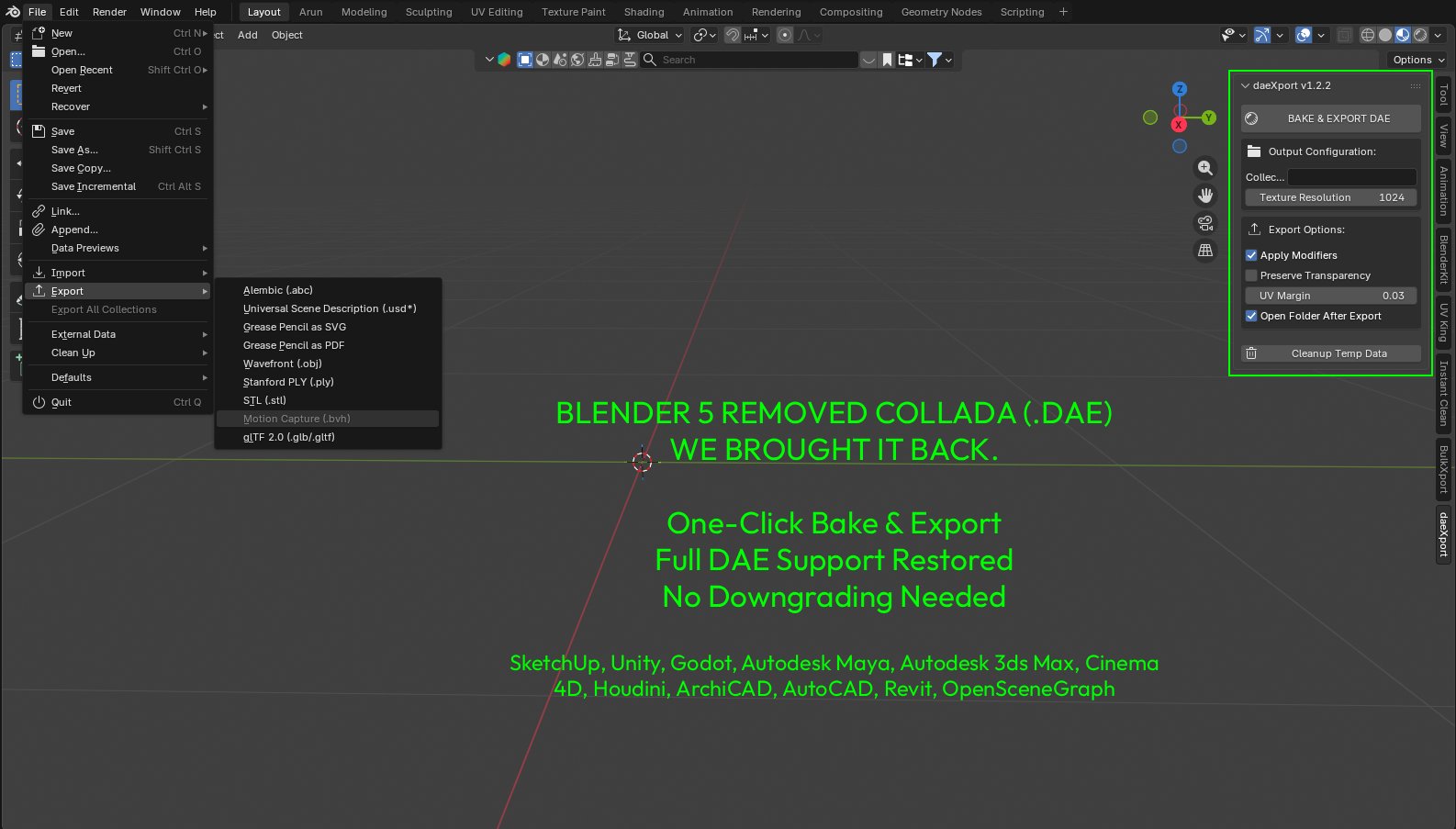Screen dimensions: 1456x829
Task: Click the trash icon on Cleanup Temp Data
Action: pyautogui.click(x=1251, y=353)
